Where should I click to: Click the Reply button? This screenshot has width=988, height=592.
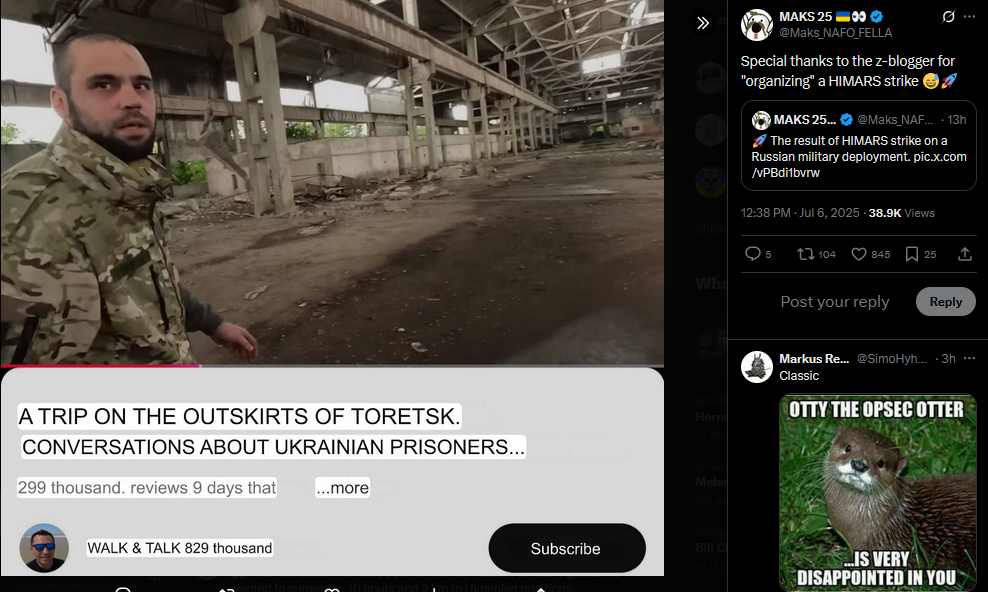click(945, 302)
